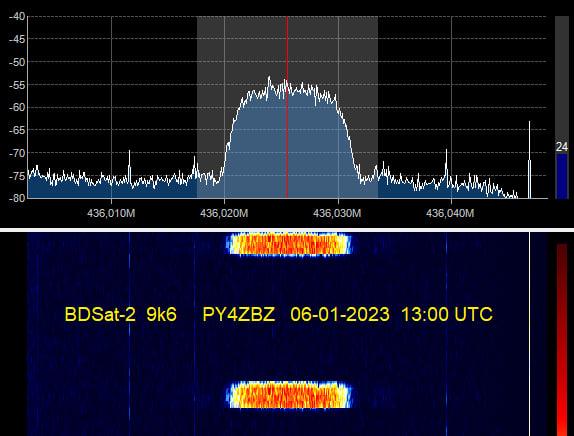Click the 436,020M frequency label
Screen dimensions: 574x436
click(224, 213)
